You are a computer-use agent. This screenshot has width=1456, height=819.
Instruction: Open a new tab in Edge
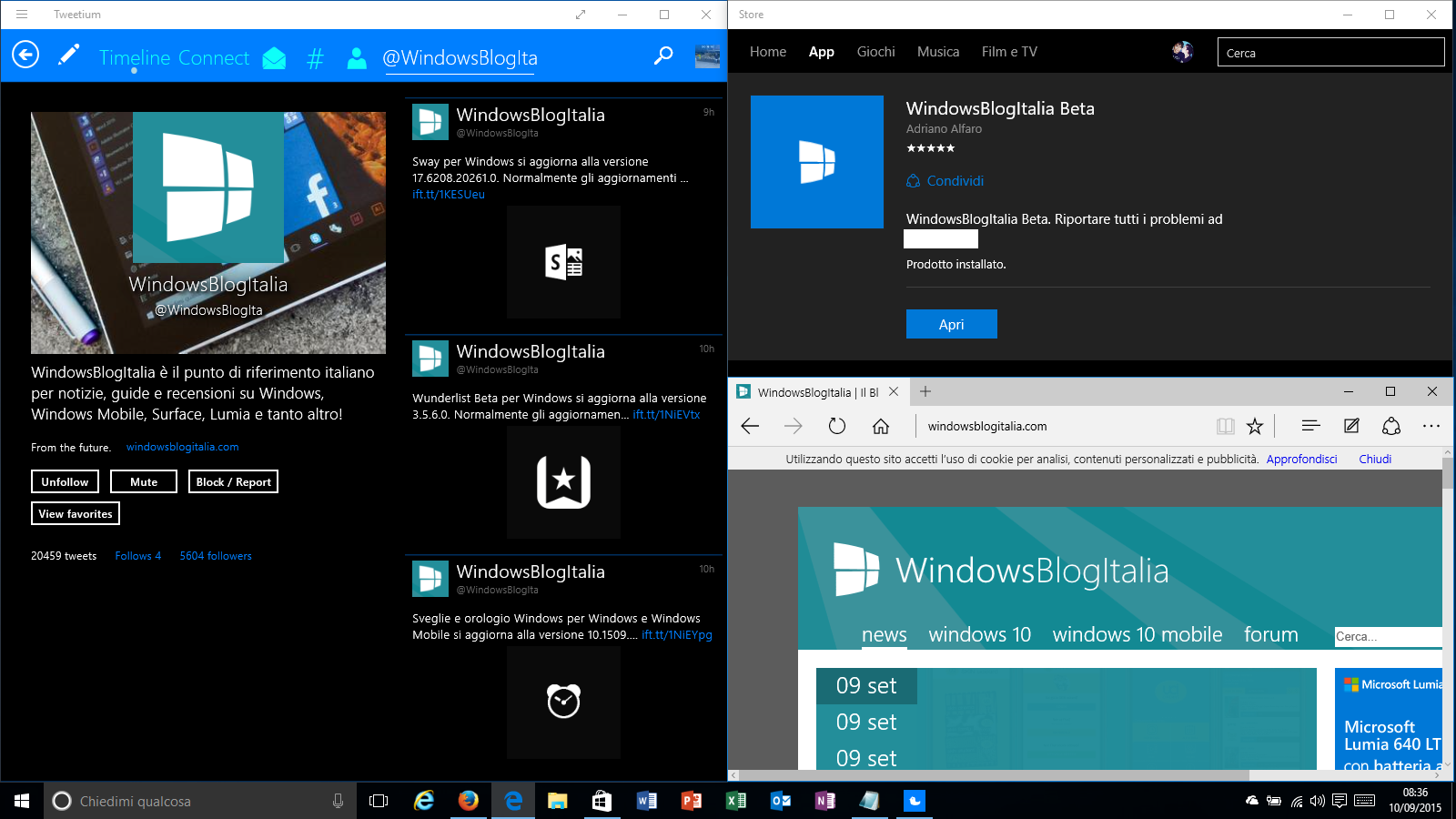pos(925,391)
